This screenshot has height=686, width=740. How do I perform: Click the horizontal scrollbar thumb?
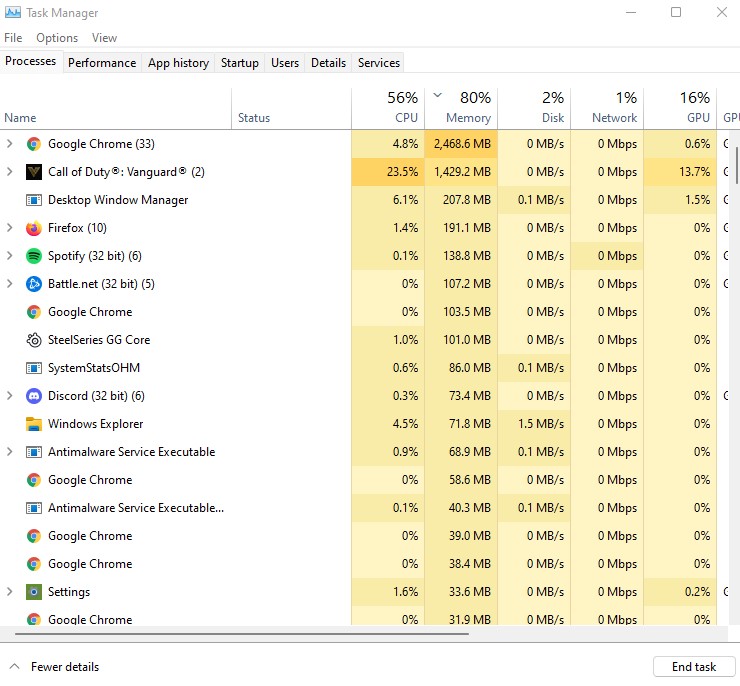coord(242,634)
